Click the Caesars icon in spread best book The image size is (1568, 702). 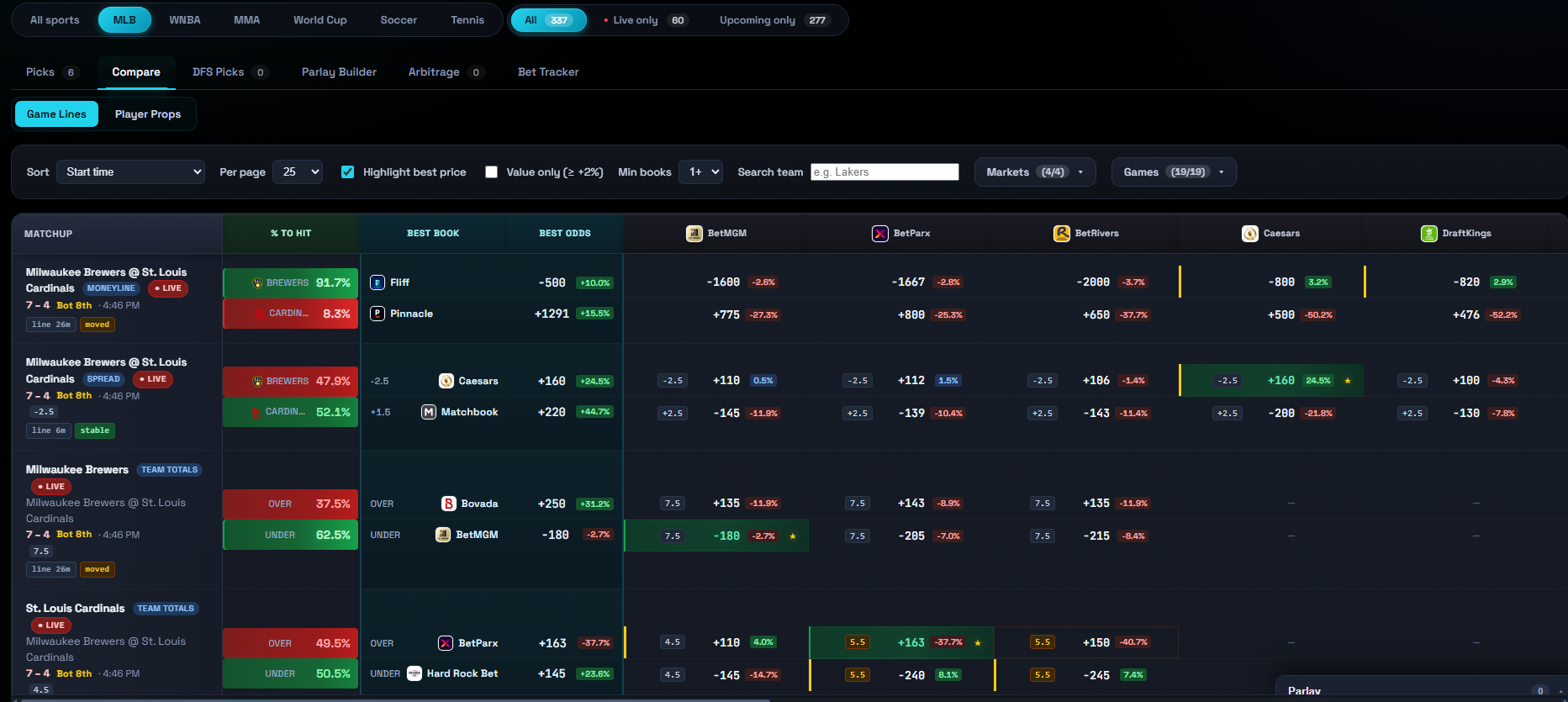pos(446,381)
